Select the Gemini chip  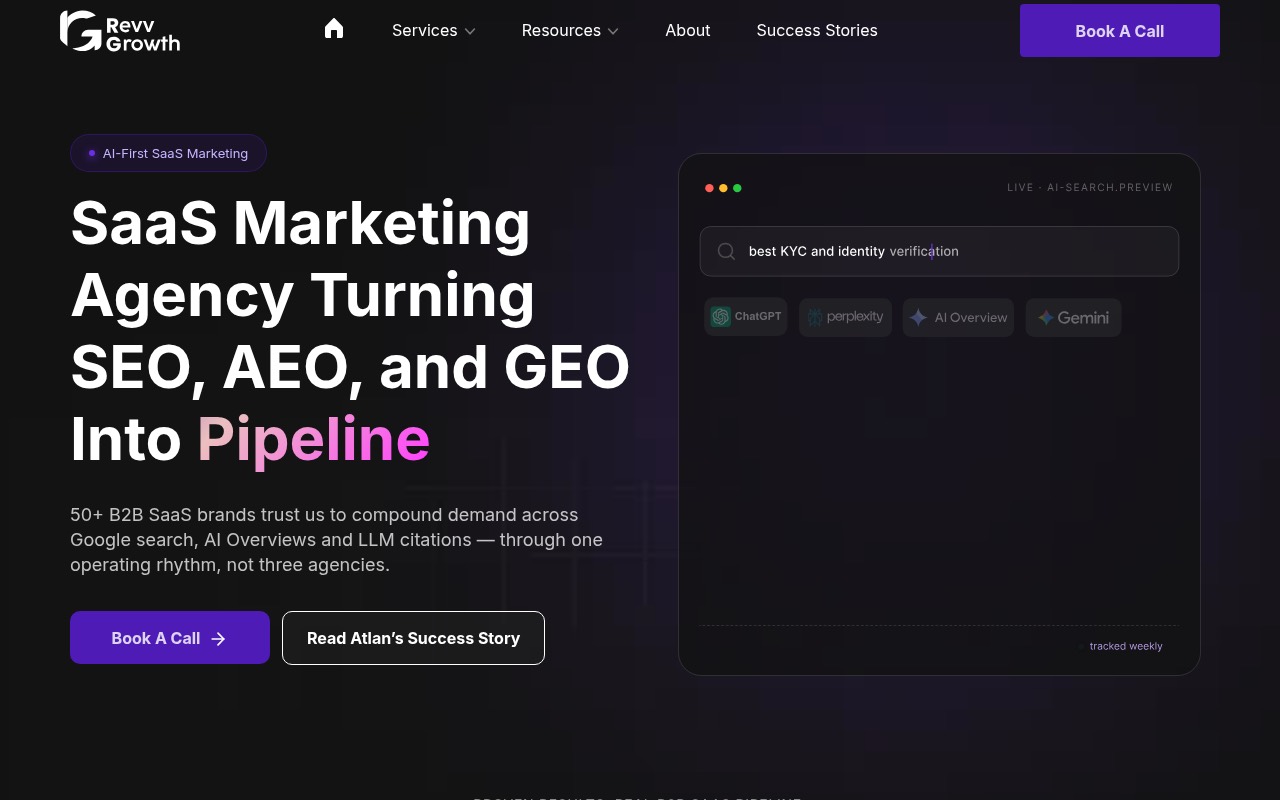[1073, 317]
